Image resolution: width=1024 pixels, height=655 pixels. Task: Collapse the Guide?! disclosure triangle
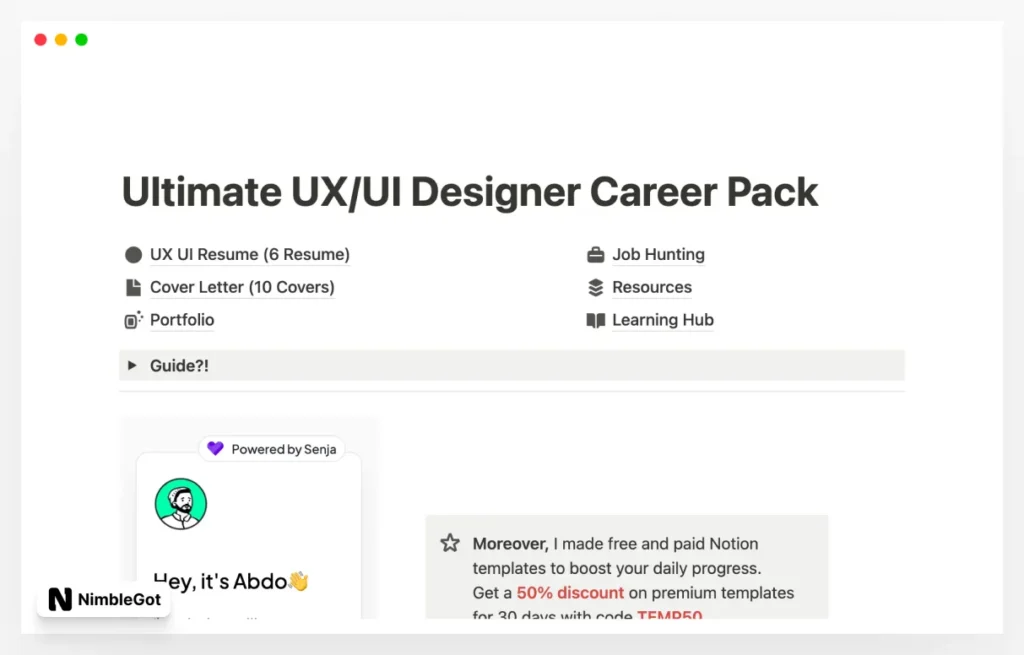pyautogui.click(x=133, y=365)
